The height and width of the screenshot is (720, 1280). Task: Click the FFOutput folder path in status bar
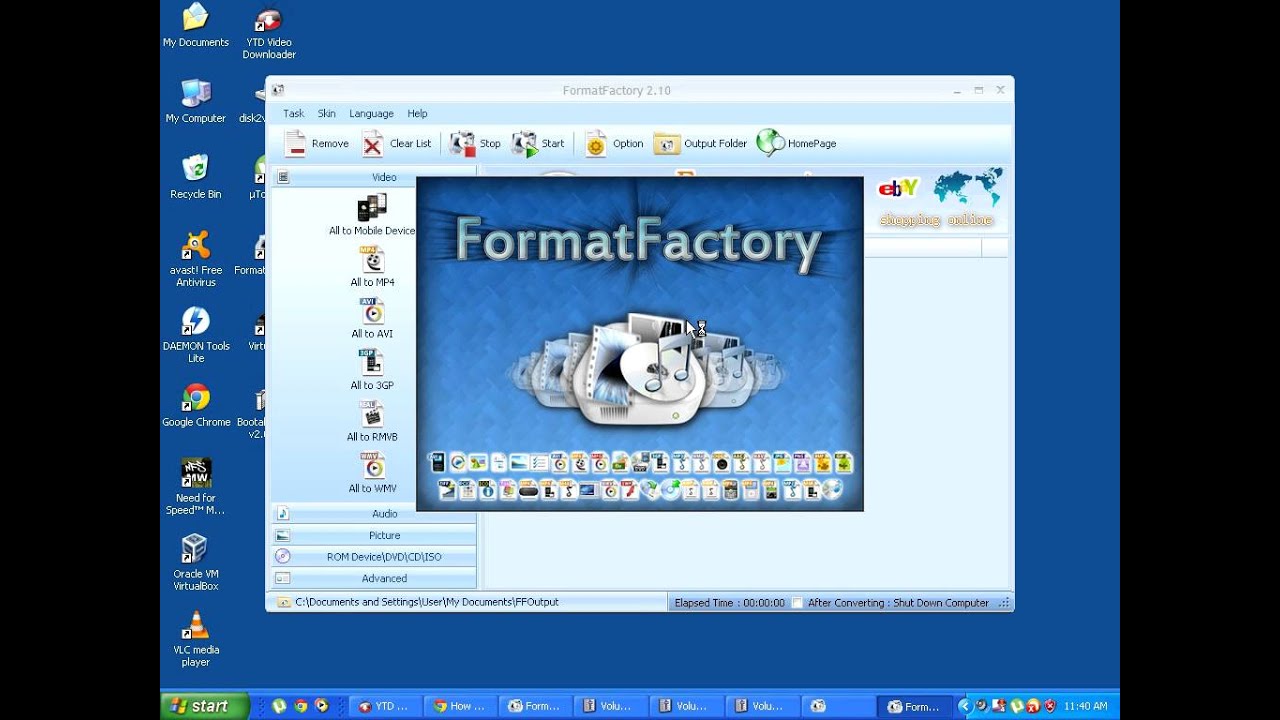(x=427, y=602)
